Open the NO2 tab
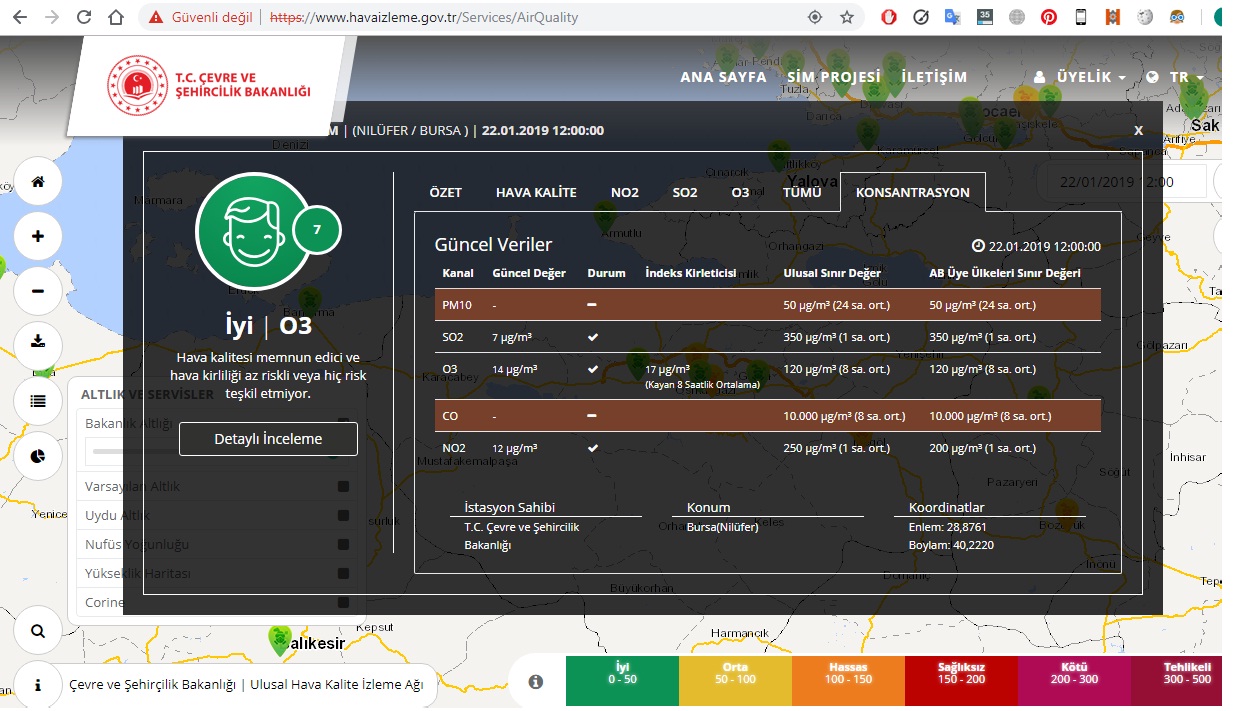Image resolution: width=1249 pixels, height=711 pixels. pyautogui.click(x=625, y=192)
